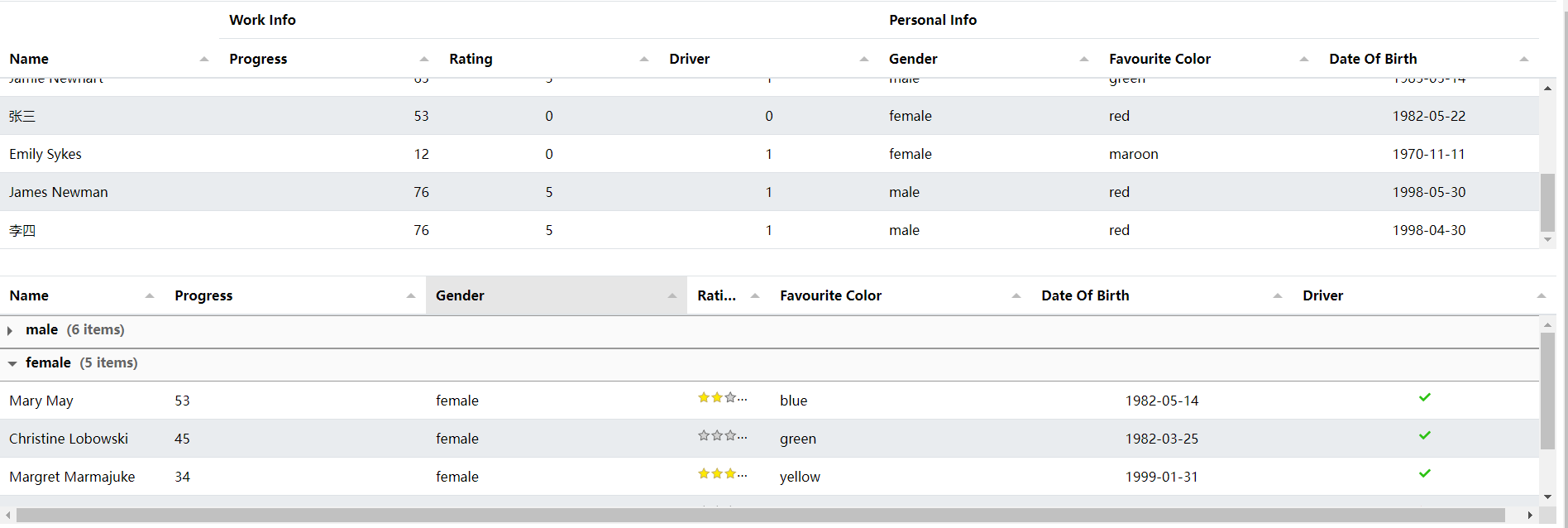Click sort arrow on Favourite Color in top table
Image resolution: width=1568 pixels, height=528 pixels.
1304,60
